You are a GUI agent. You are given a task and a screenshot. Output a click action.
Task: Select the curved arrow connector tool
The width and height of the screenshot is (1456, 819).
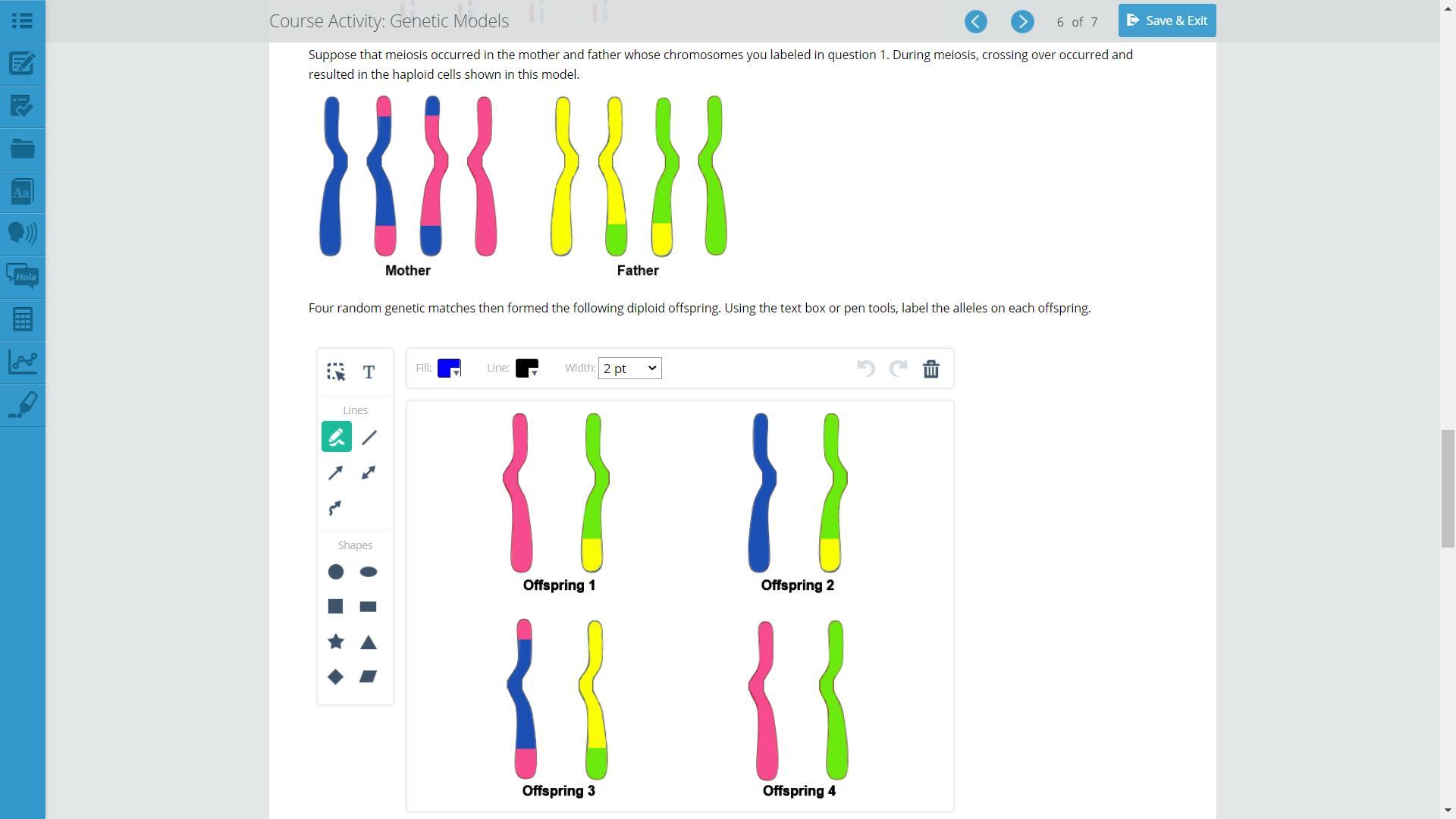pyautogui.click(x=336, y=507)
